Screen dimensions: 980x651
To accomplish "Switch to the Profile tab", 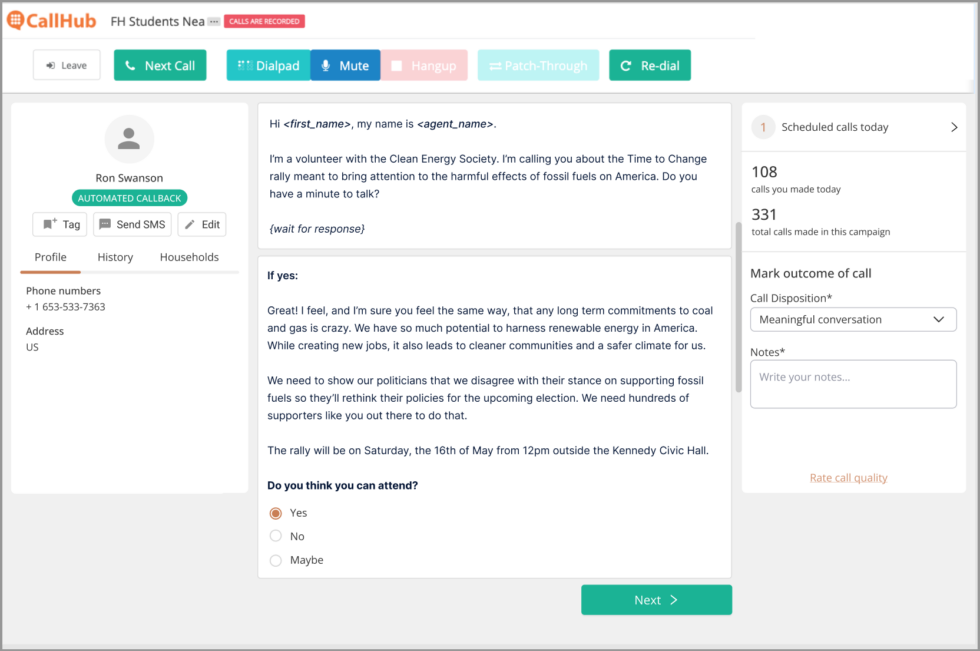I will pyautogui.click(x=51, y=257).
